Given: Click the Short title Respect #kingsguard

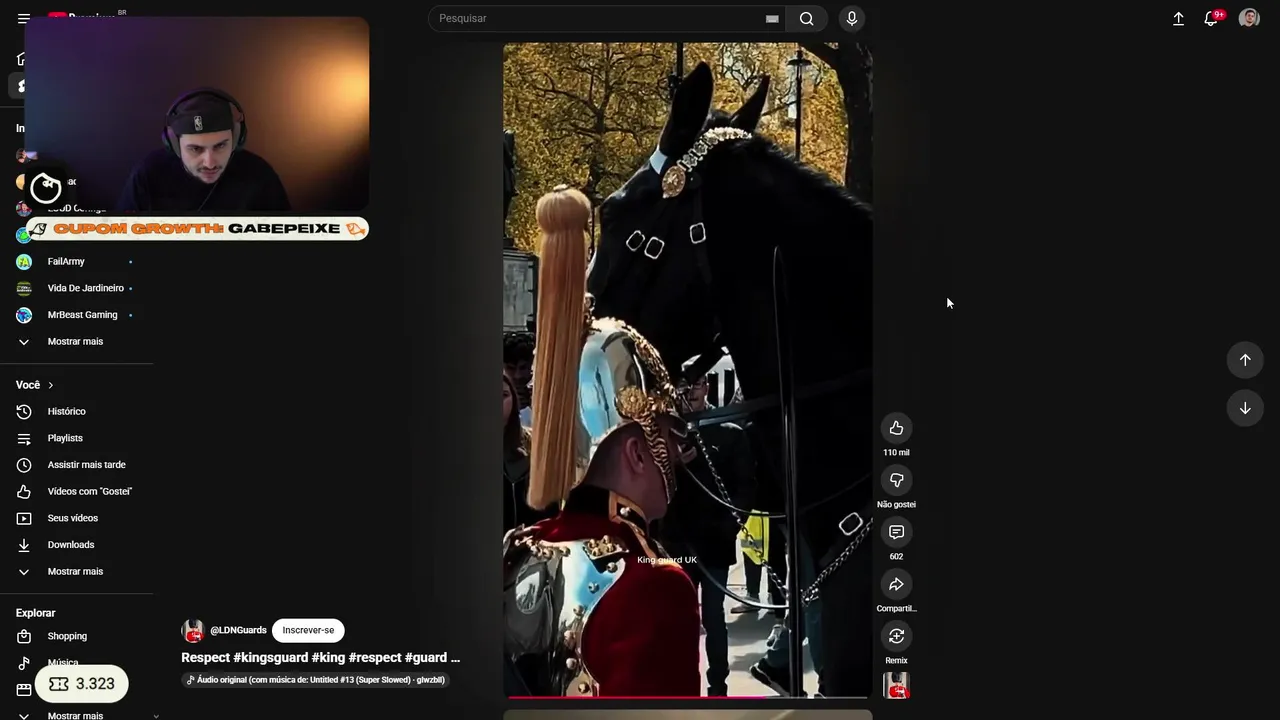Looking at the screenshot, I should [320, 658].
